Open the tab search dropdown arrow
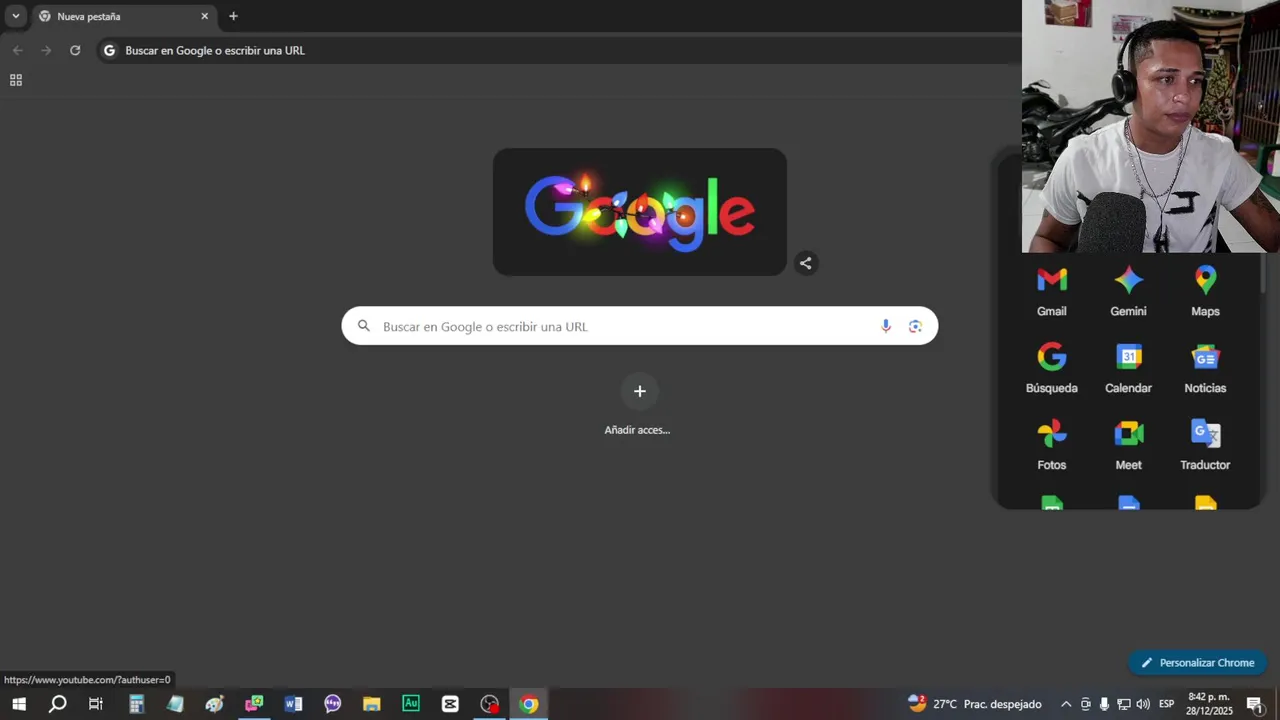This screenshot has width=1280, height=720. [15, 16]
